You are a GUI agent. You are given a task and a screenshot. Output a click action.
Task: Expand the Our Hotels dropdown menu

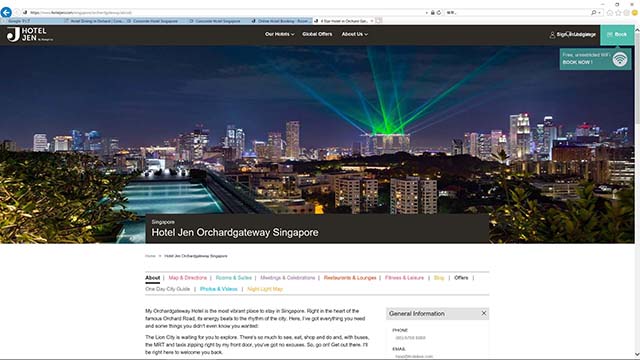279,34
